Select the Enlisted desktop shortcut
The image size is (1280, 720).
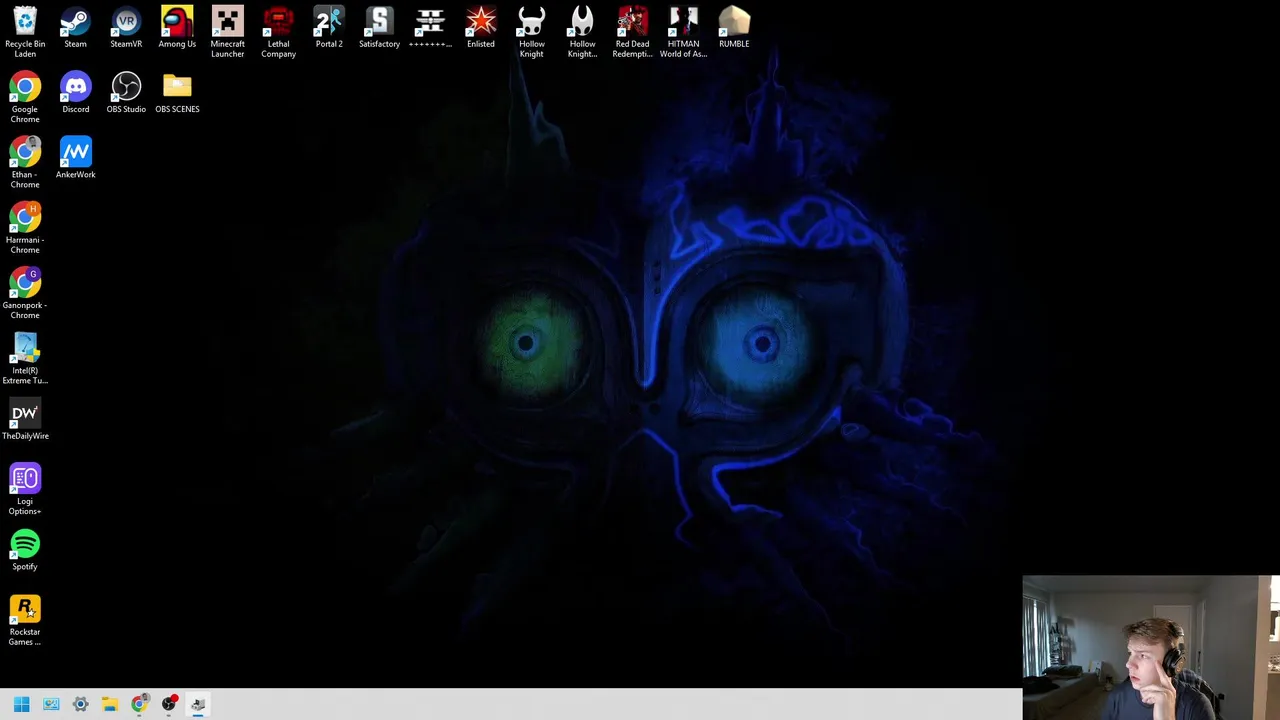(481, 28)
